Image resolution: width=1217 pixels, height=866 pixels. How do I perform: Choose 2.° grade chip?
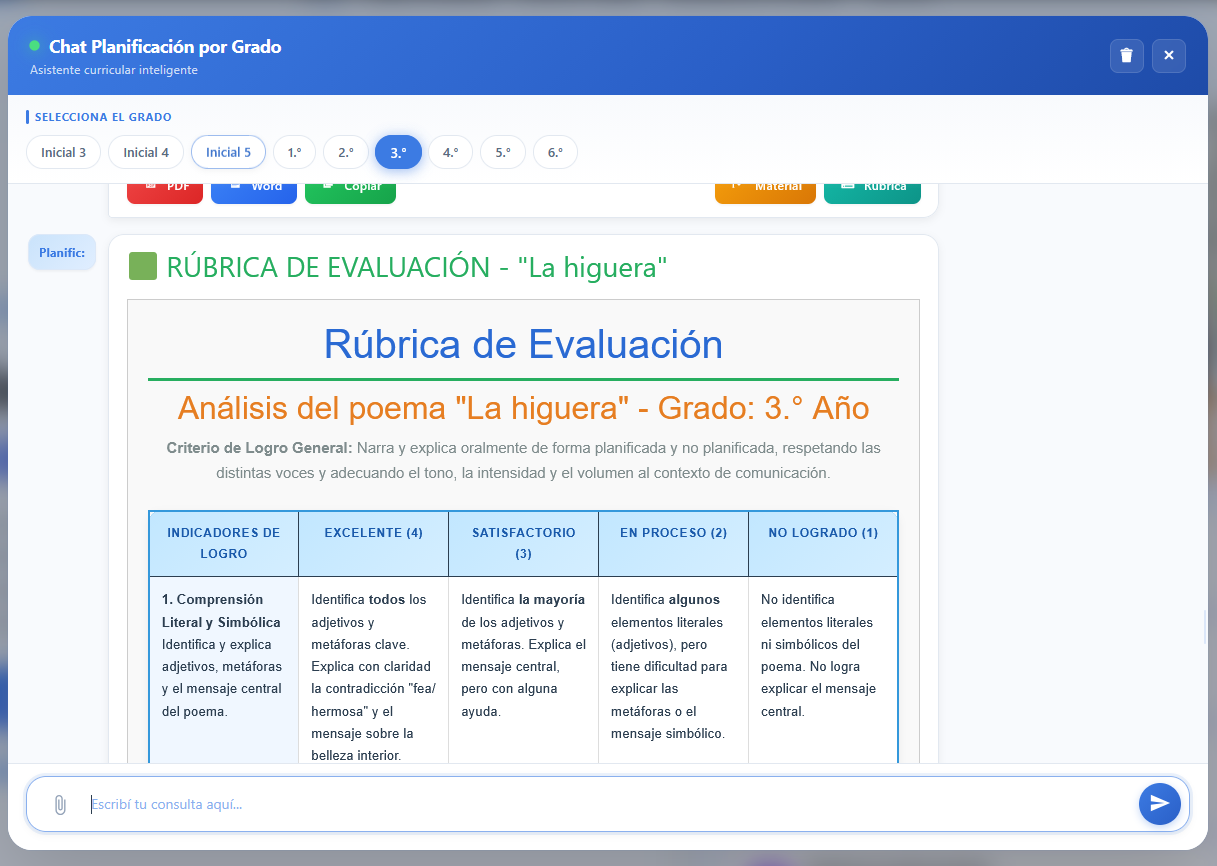pyautogui.click(x=346, y=152)
